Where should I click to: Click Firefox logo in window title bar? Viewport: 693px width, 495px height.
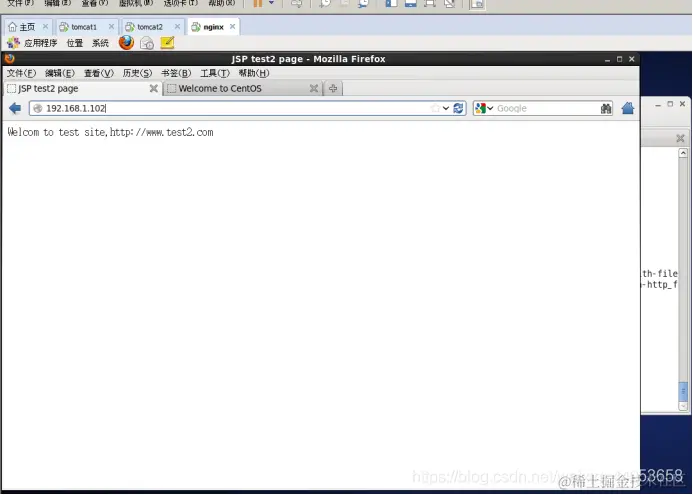coord(10,59)
